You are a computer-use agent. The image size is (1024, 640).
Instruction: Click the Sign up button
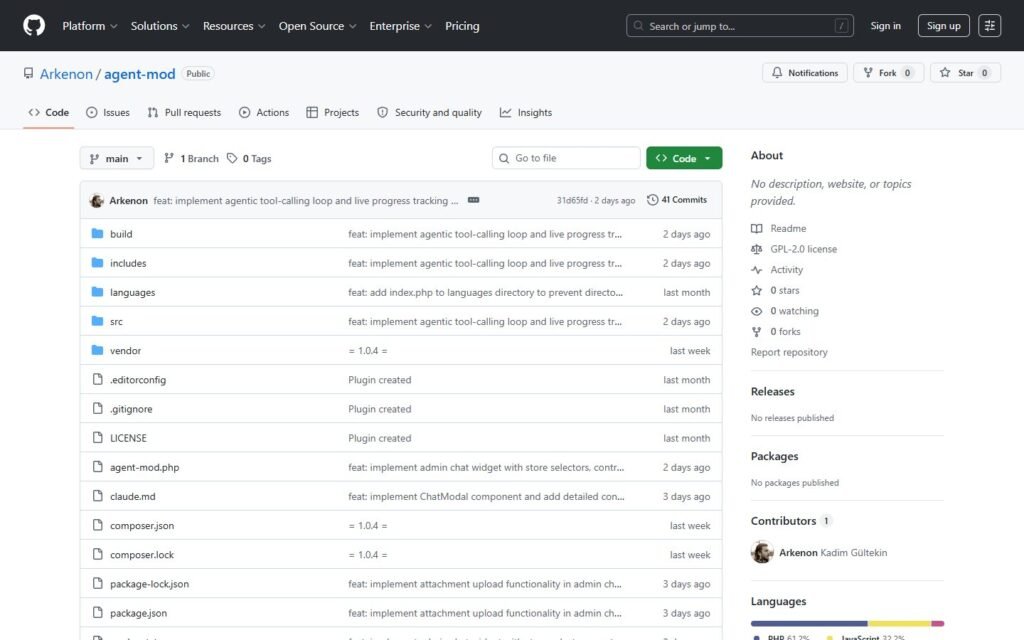pos(944,25)
